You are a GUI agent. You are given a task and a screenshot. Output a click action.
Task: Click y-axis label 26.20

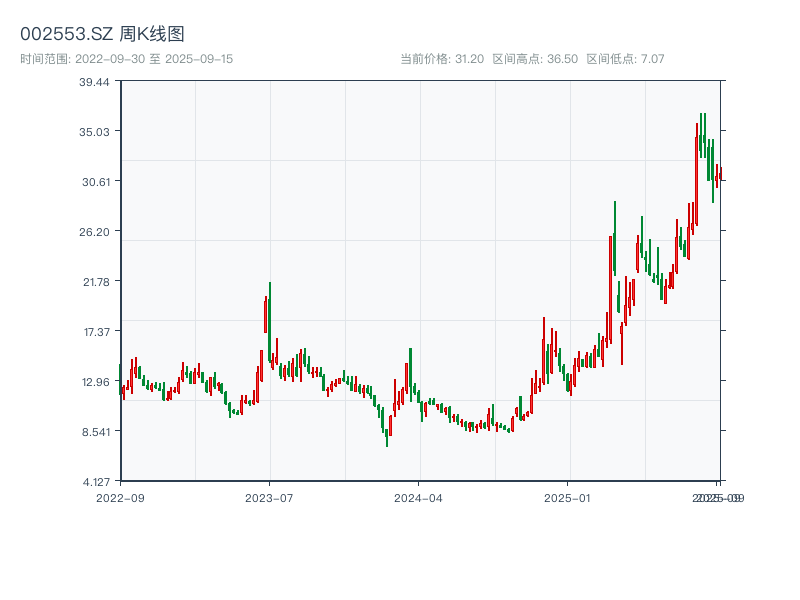(x=94, y=232)
